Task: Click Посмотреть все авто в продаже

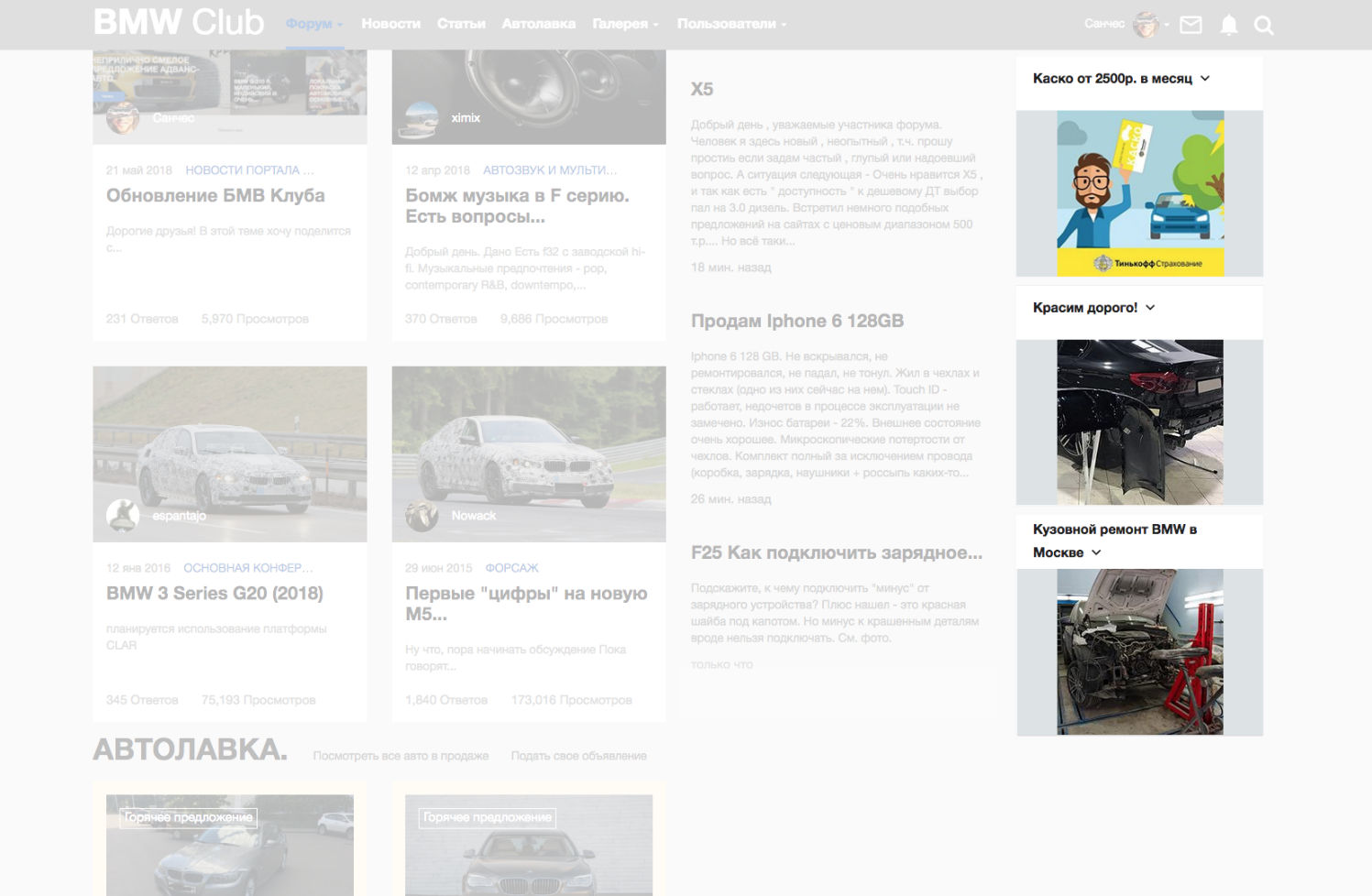Action: pos(401,756)
